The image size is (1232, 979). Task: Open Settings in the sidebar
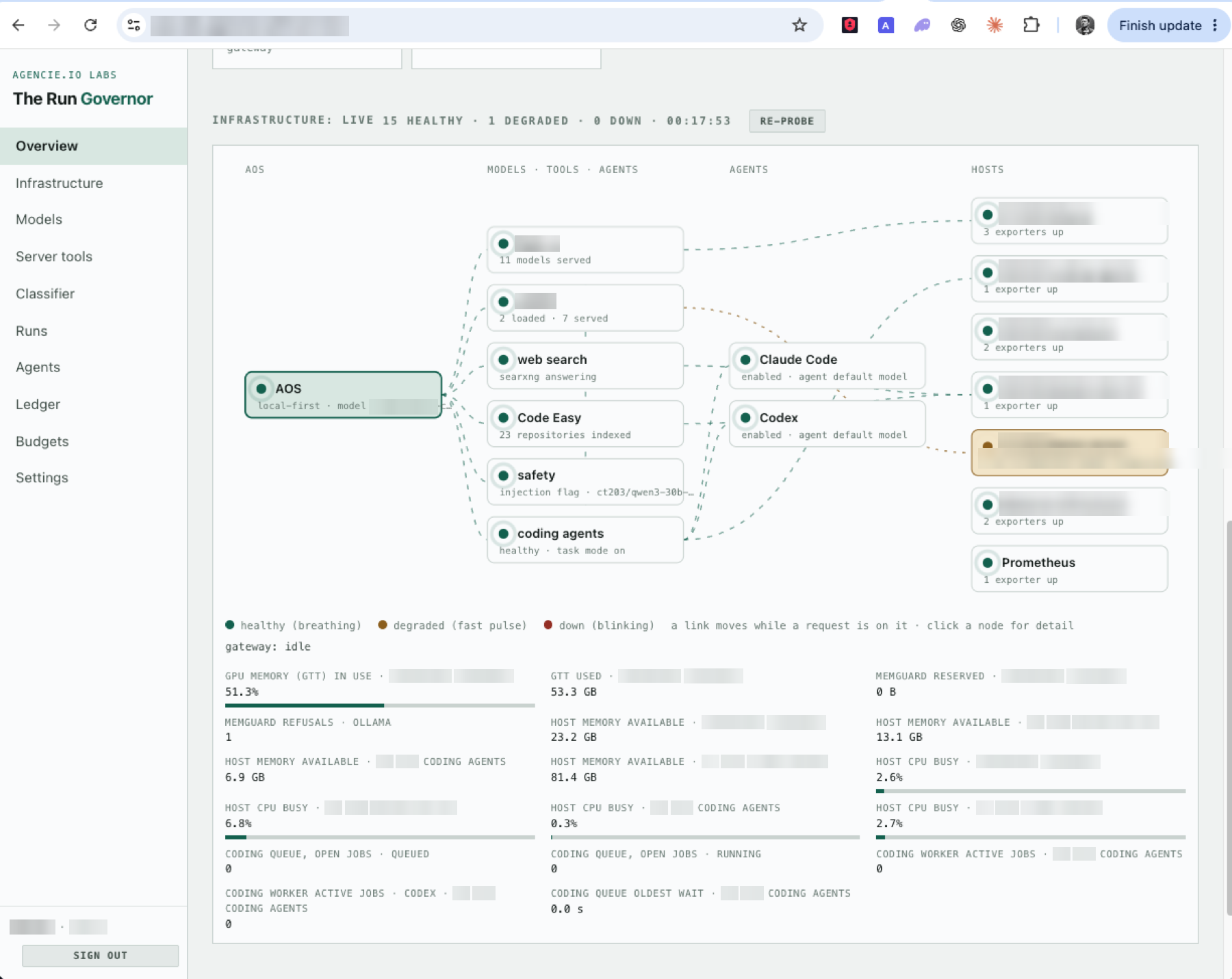(x=94, y=478)
